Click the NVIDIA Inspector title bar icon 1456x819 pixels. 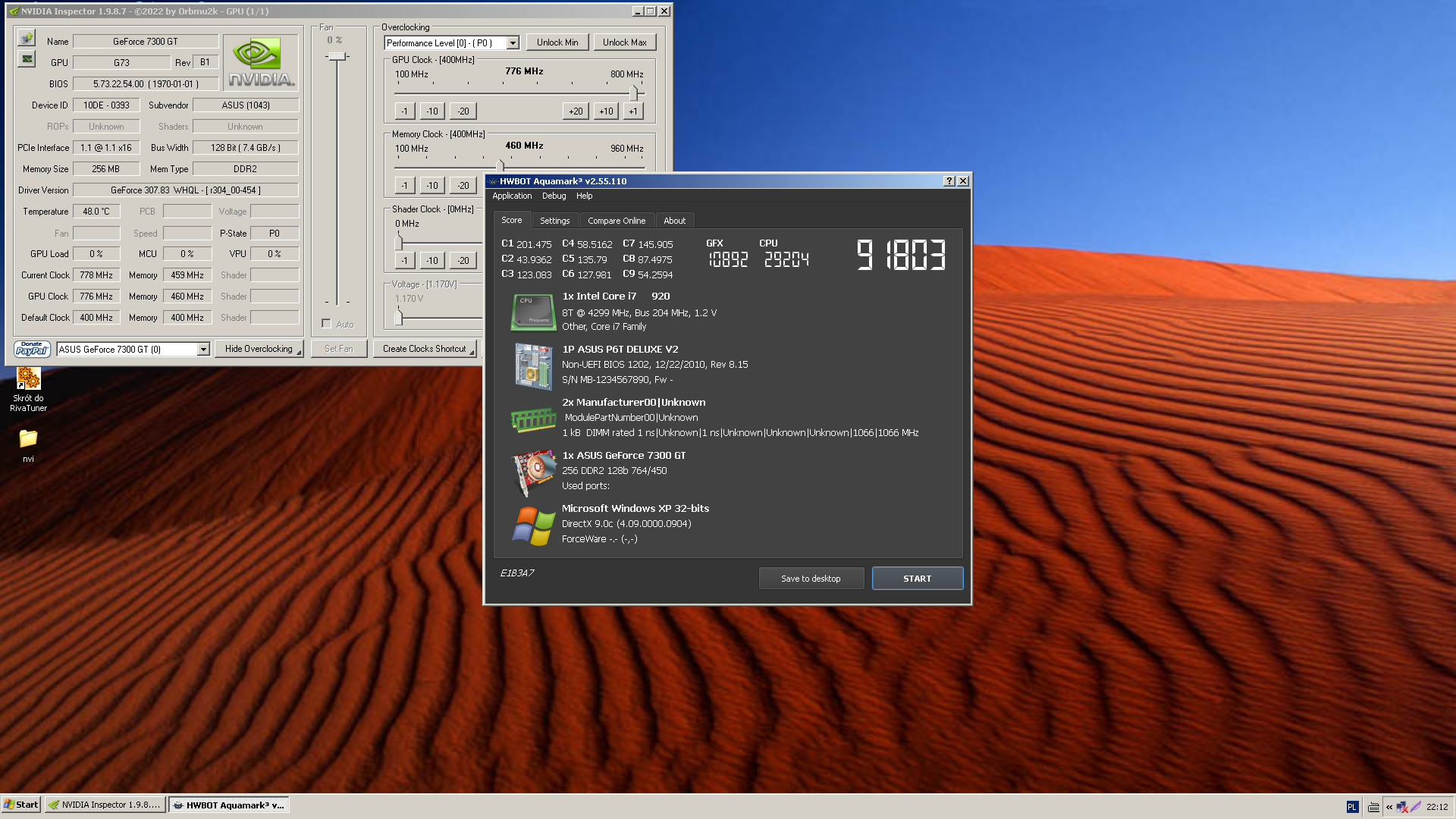[x=14, y=11]
